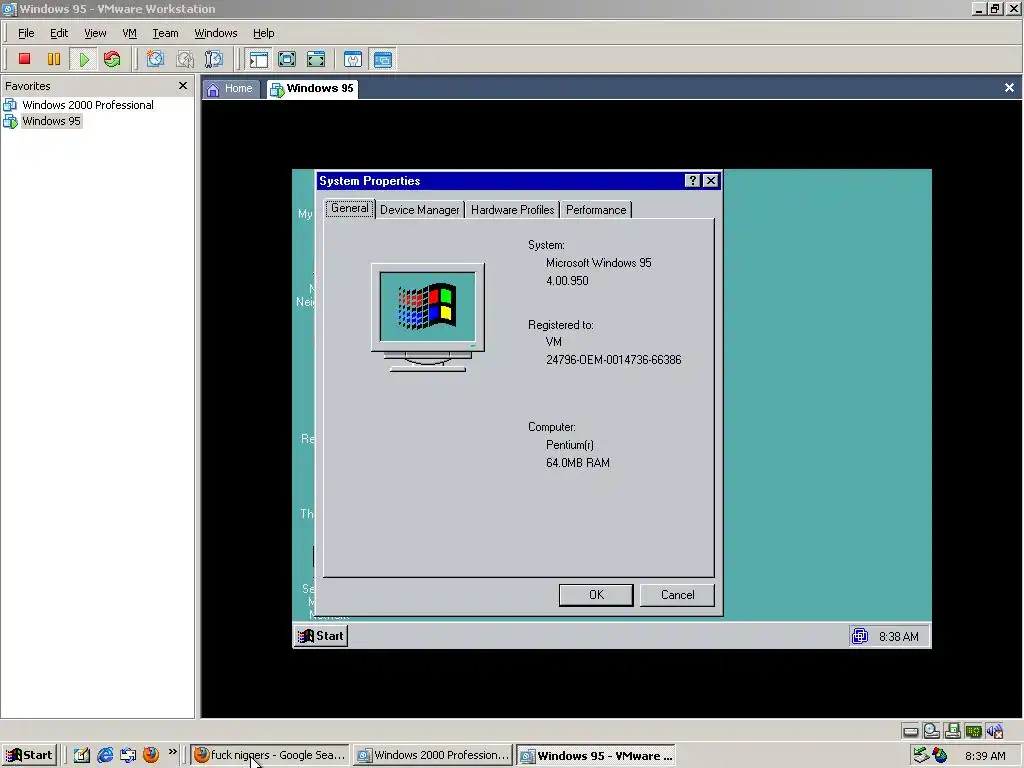Switch to the Home tab
Viewport: 1024px width, 768px height.
point(231,89)
